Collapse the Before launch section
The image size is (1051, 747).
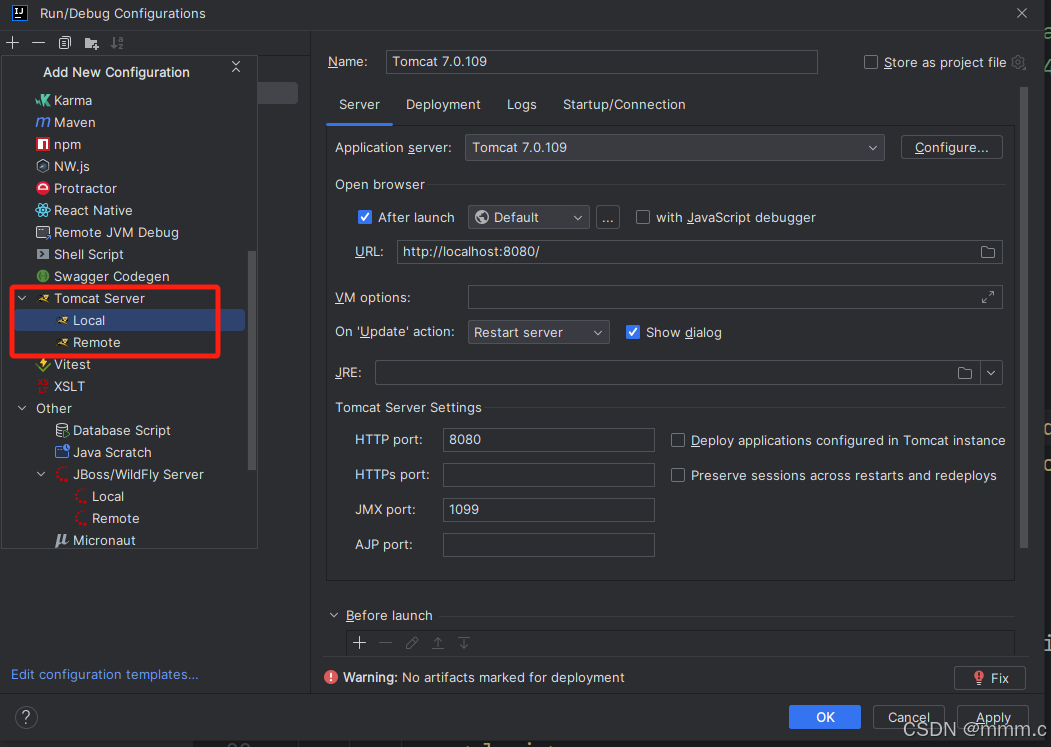pos(334,616)
